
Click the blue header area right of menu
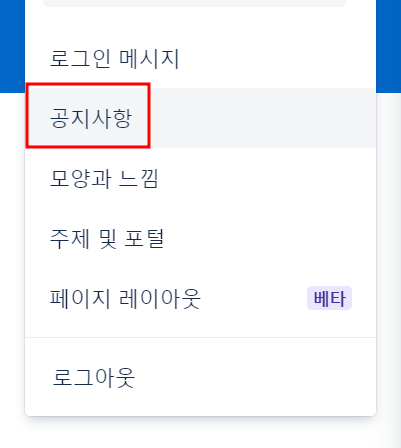click(x=389, y=46)
